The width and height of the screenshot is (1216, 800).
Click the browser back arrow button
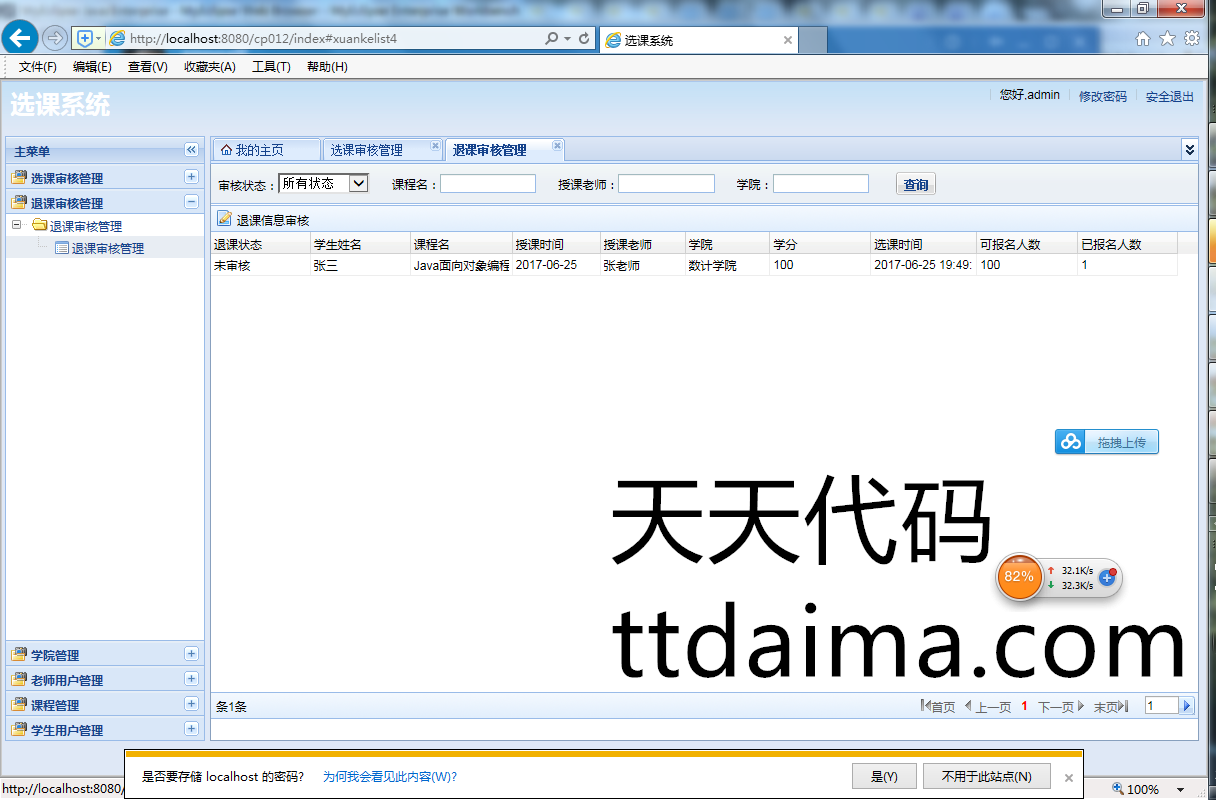20,38
